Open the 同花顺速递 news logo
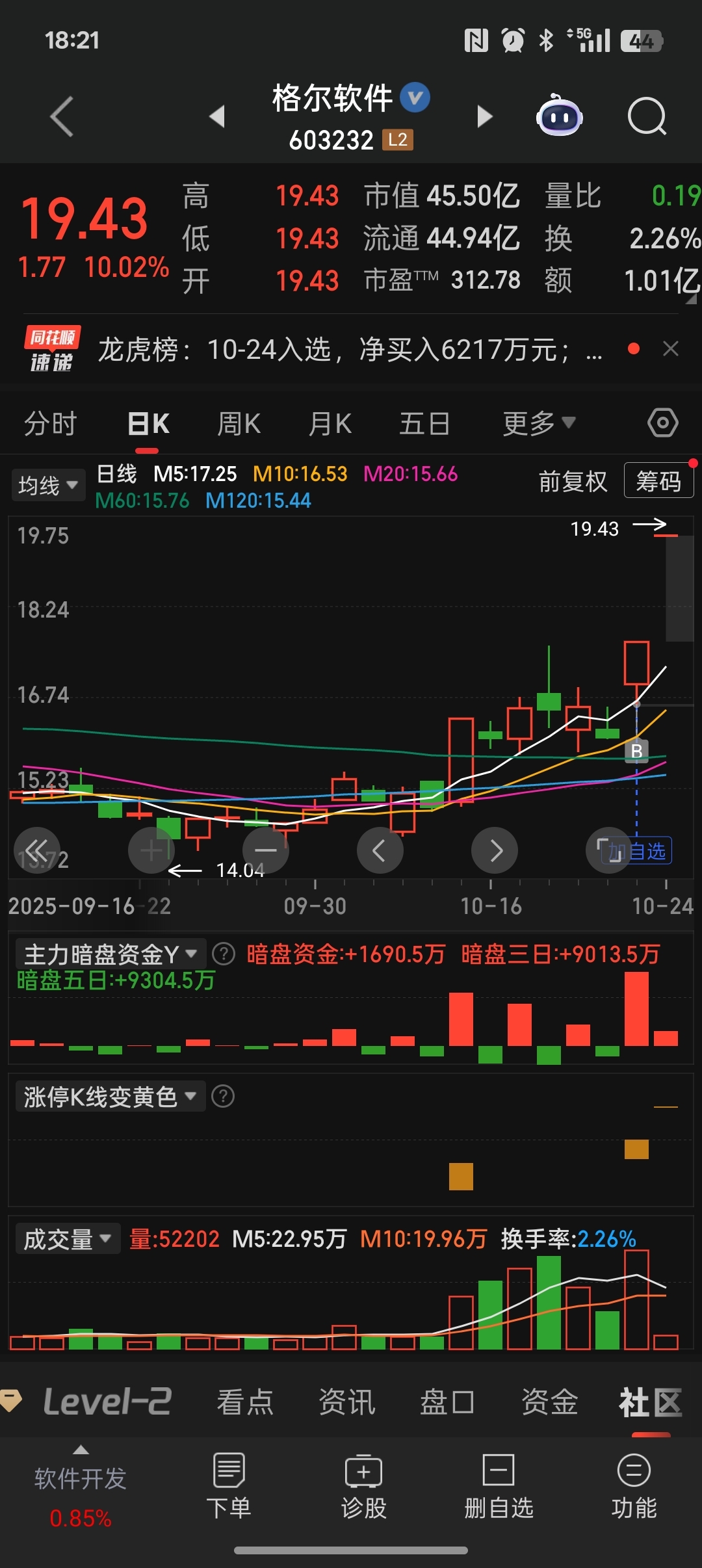This screenshot has width=702, height=1568. (52, 349)
